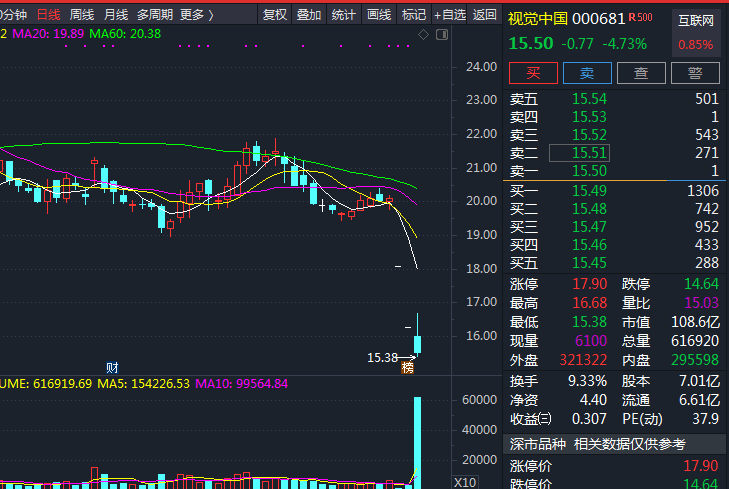Click the X10 volume scale indicator
Screen dimensions: 729x489
464,482
